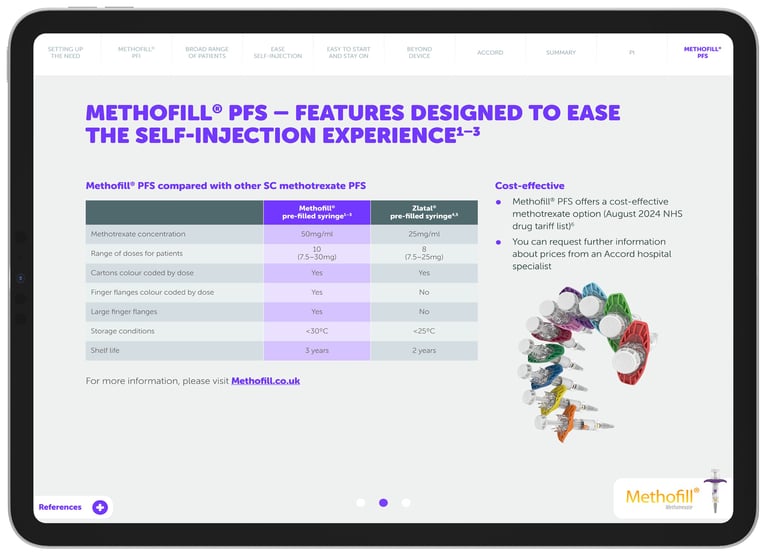
Task: Open the Accord tab
Action: pyautogui.click(x=490, y=52)
